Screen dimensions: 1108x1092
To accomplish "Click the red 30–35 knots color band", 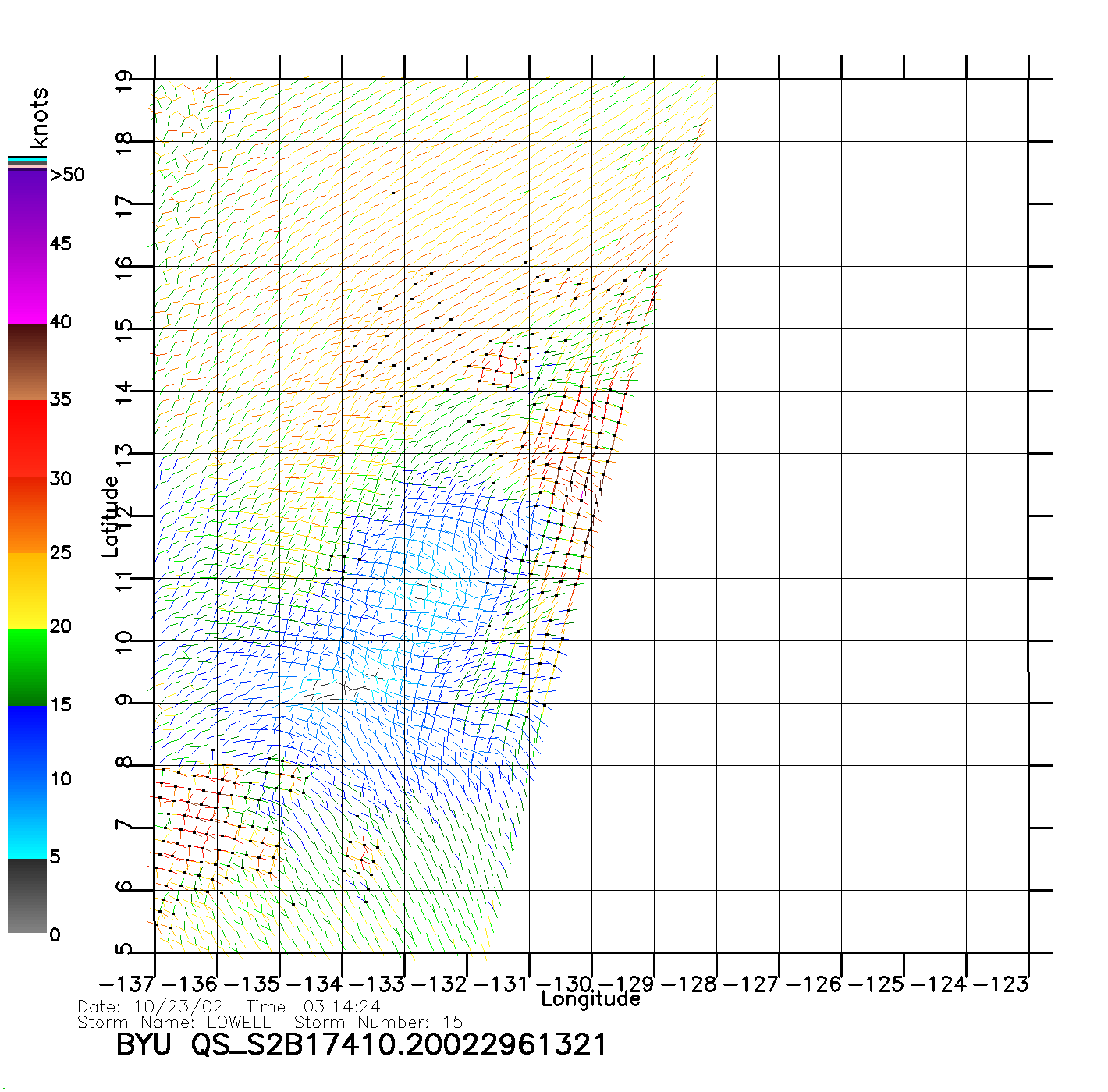I will click(x=27, y=438).
